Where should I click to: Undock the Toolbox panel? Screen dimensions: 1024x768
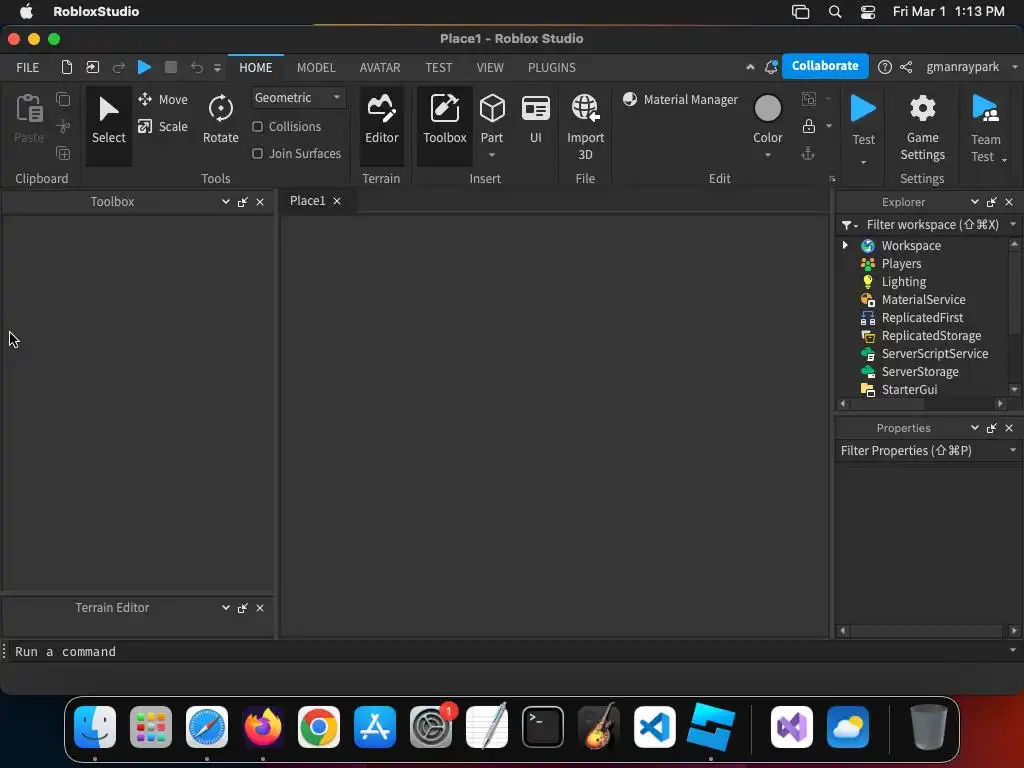tap(242, 202)
